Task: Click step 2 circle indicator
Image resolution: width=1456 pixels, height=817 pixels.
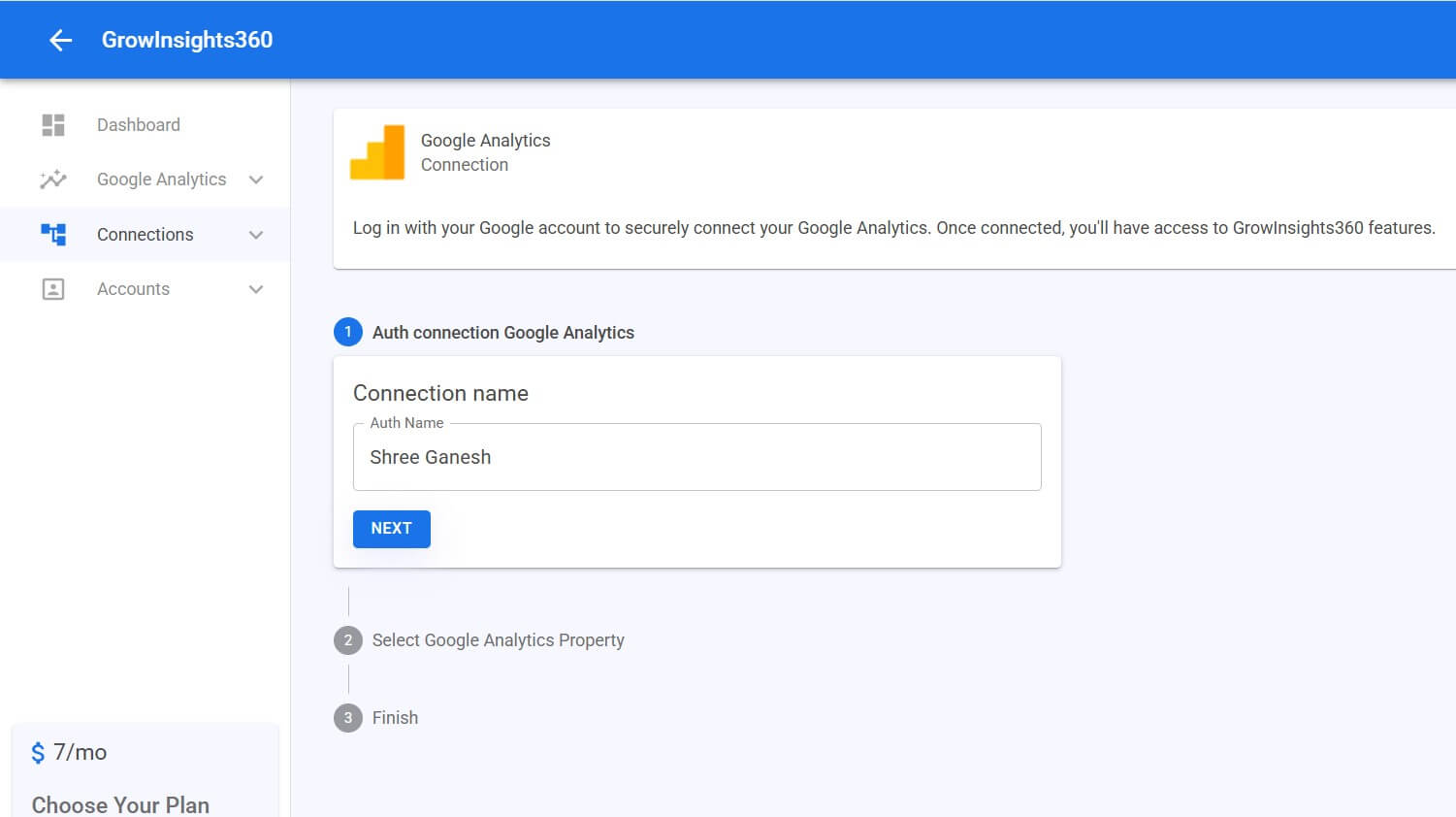Action: click(x=348, y=640)
